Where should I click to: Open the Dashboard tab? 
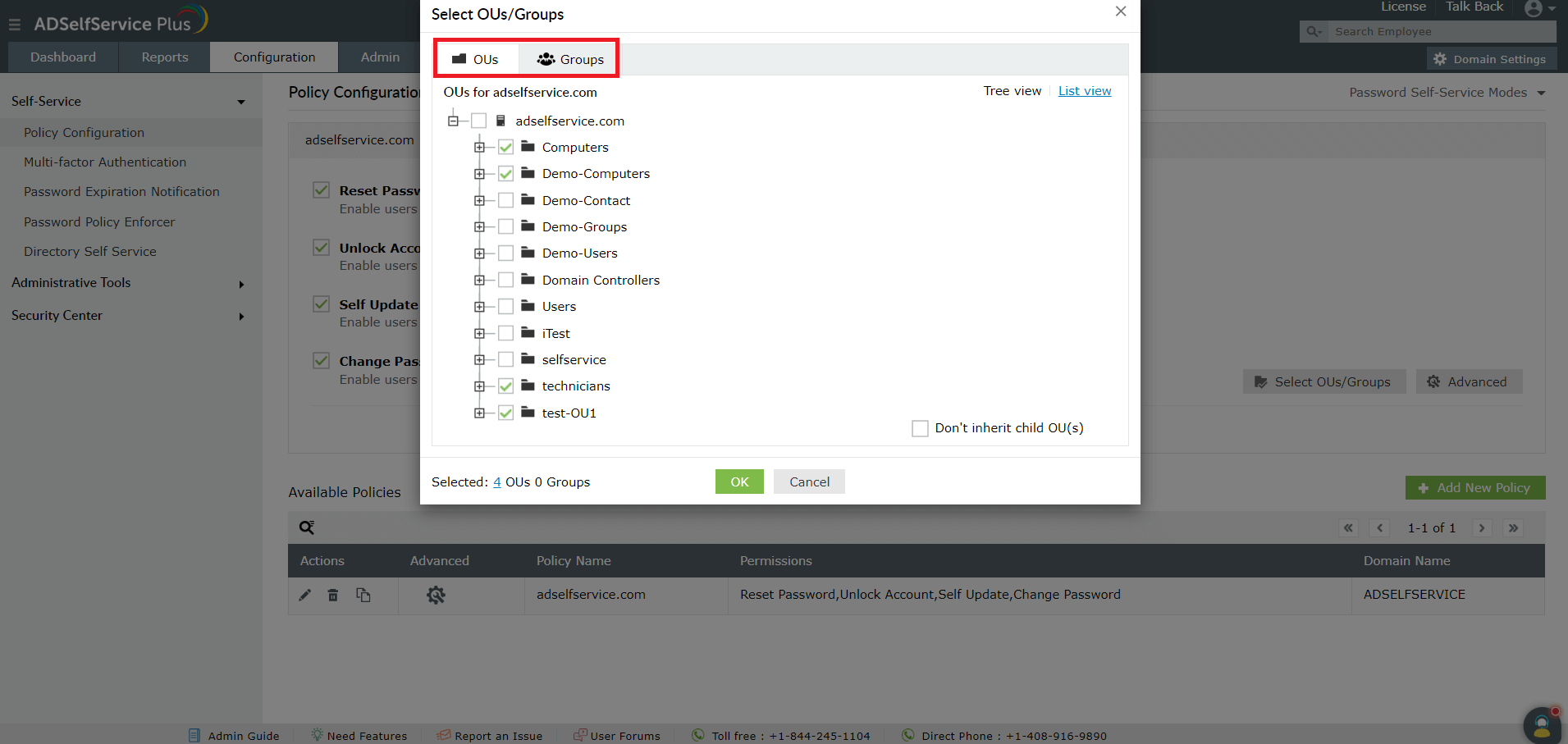(x=63, y=57)
